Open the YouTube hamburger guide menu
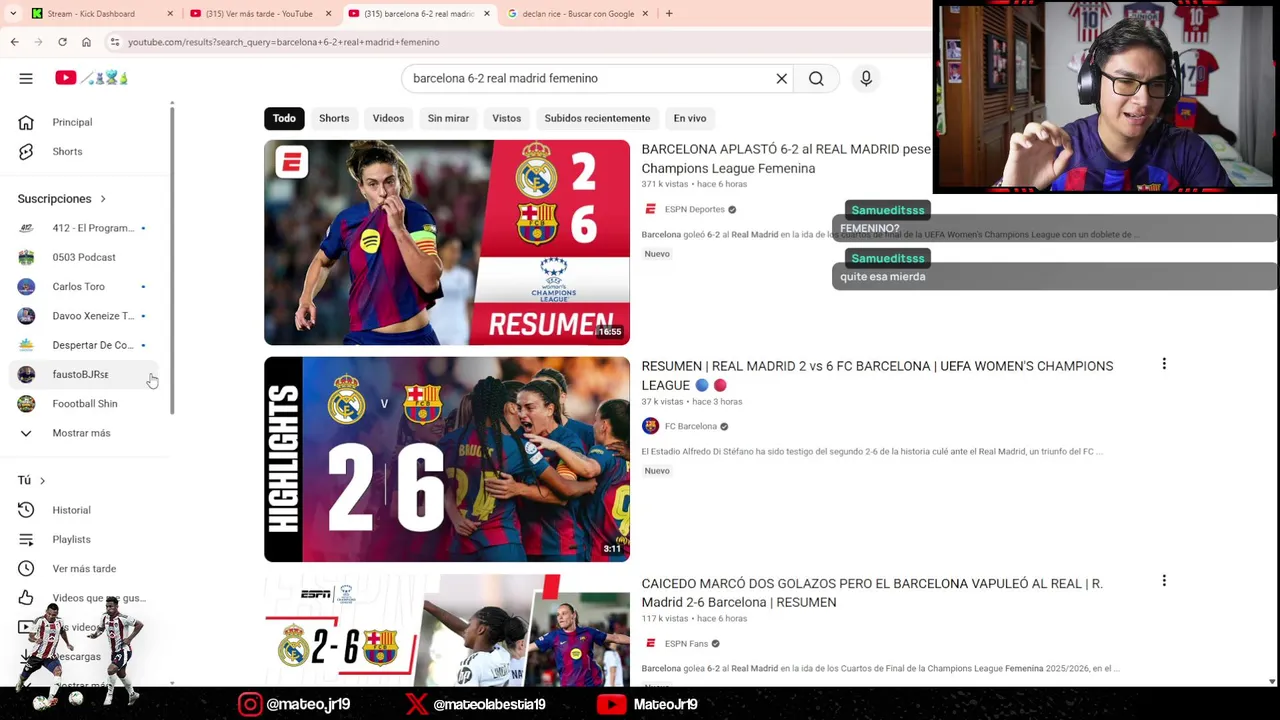 26,78
